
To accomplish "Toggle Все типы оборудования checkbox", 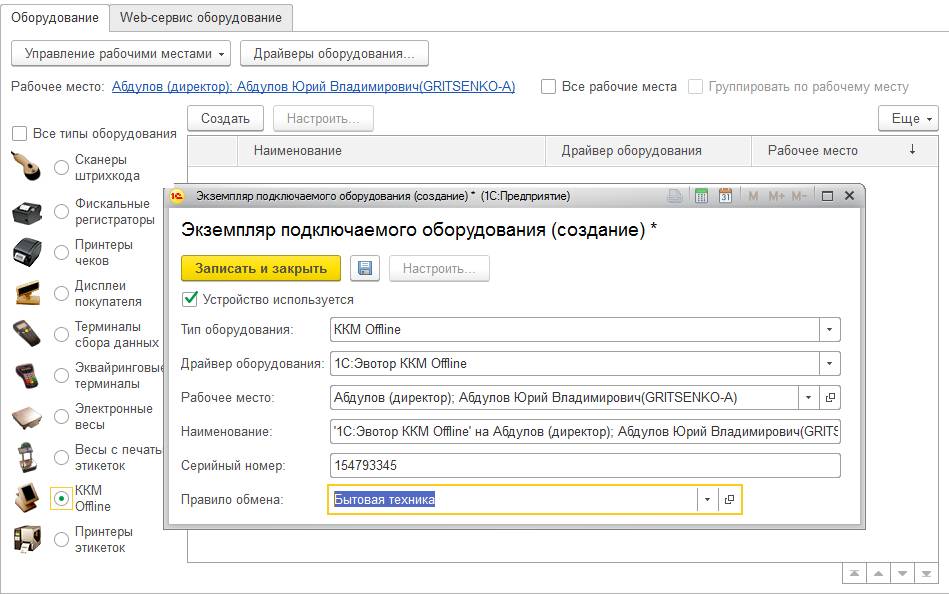I will [x=19, y=133].
